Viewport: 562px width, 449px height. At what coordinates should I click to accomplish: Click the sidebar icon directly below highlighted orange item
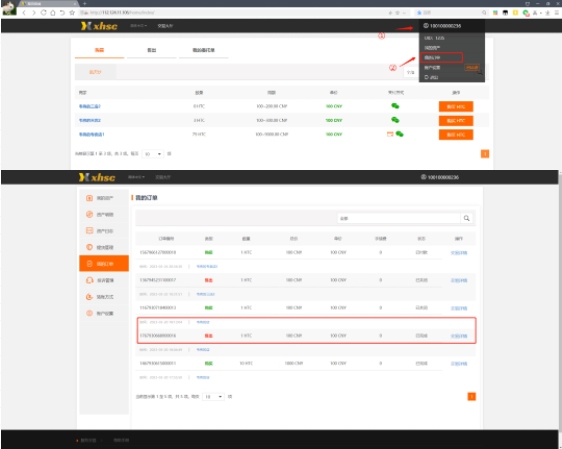tap(89, 280)
